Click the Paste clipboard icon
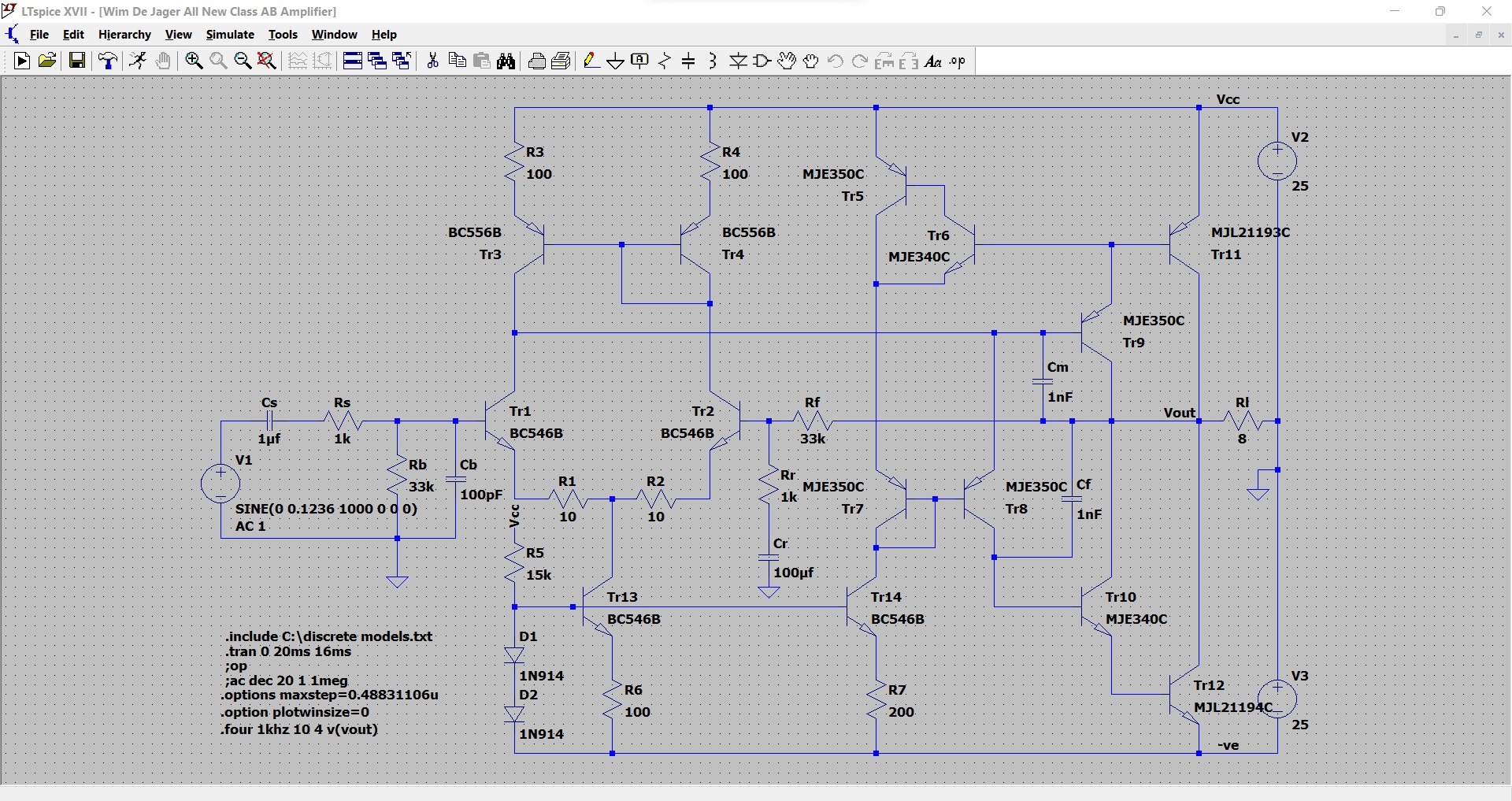Image resolution: width=1512 pixels, height=801 pixels. coord(482,61)
